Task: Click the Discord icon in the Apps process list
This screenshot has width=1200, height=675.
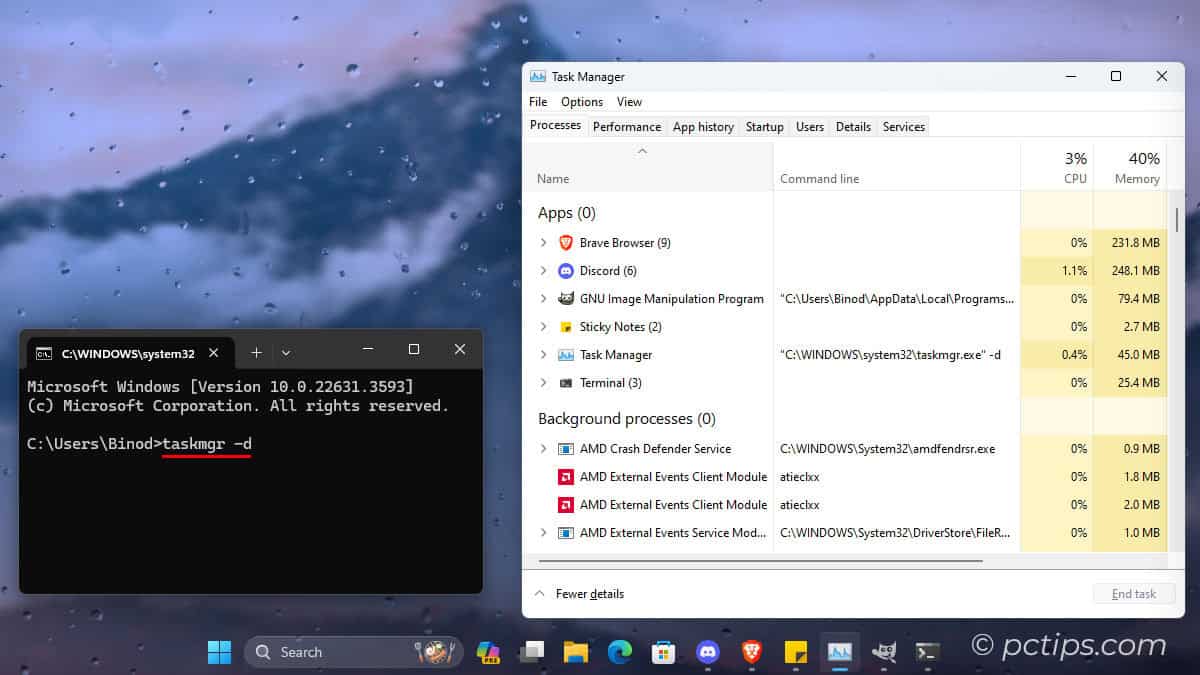Action: click(565, 270)
